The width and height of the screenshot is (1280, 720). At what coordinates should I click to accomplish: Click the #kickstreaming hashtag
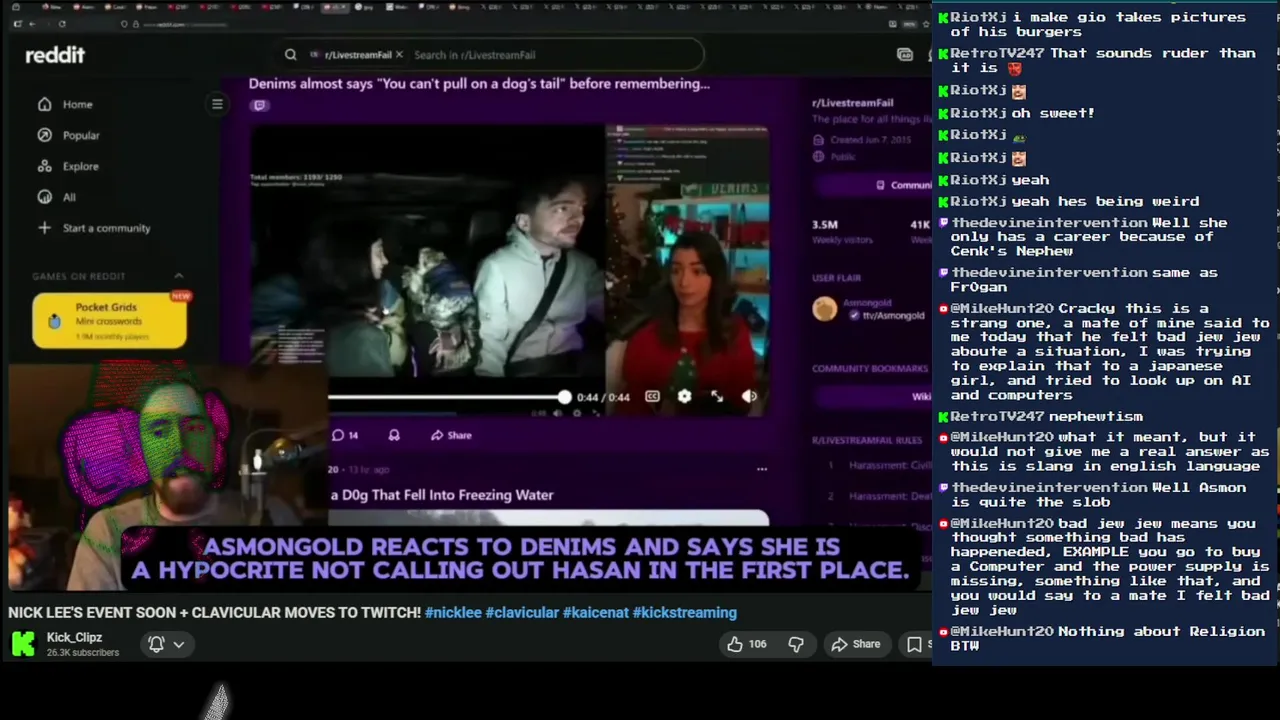[x=684, y=612]
